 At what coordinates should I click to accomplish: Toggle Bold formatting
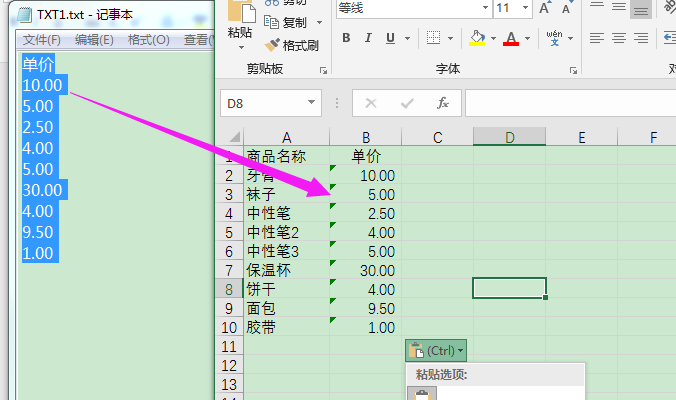pyautogui.click(x=346, y=38)
